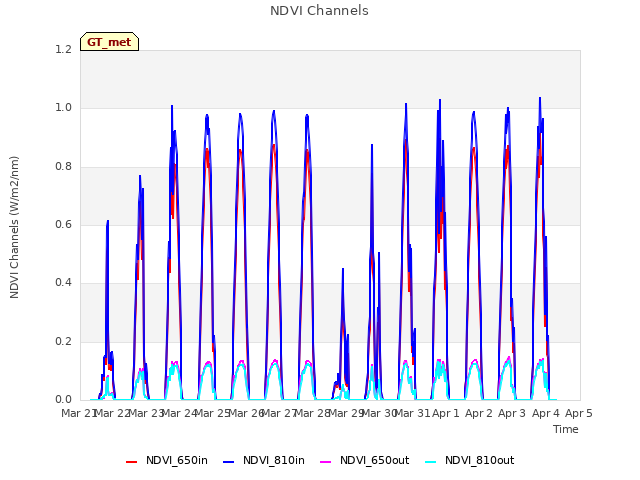640x480 pixels.
Task: Click the 0.4 y-axis tick label
Action: [63, 282]
